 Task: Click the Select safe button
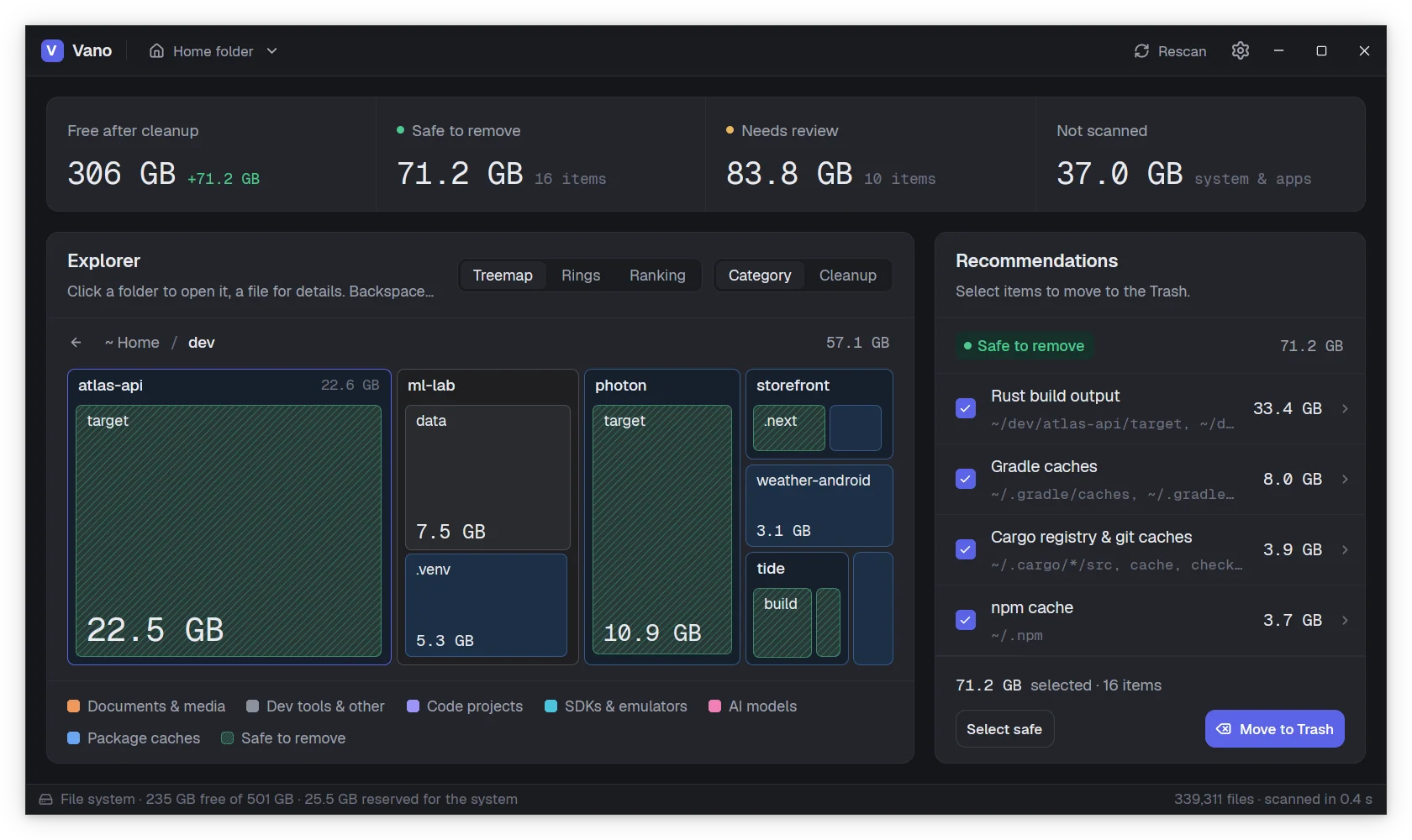pos(1004,729)
